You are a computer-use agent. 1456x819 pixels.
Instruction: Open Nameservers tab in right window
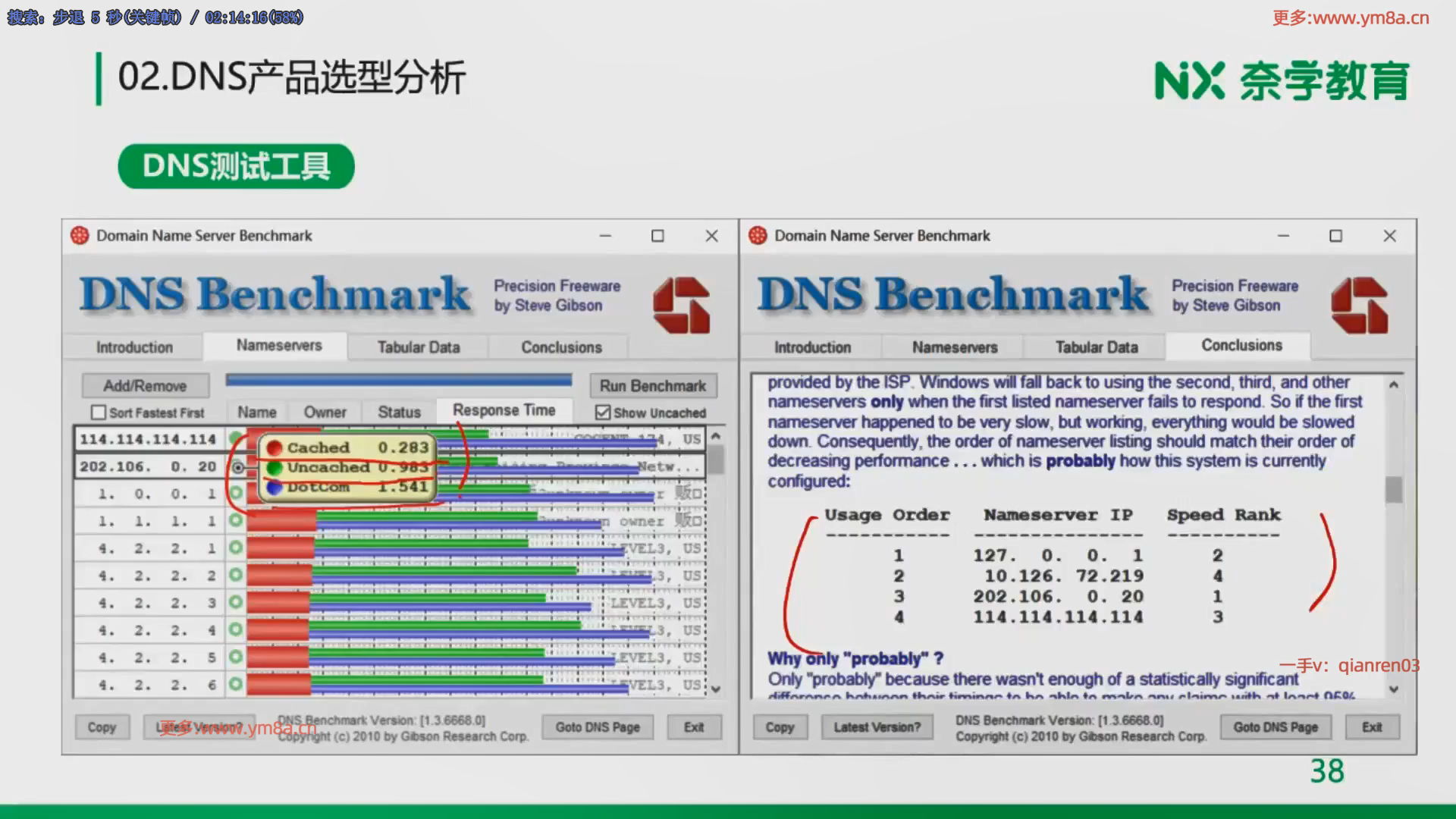point(954,347)
